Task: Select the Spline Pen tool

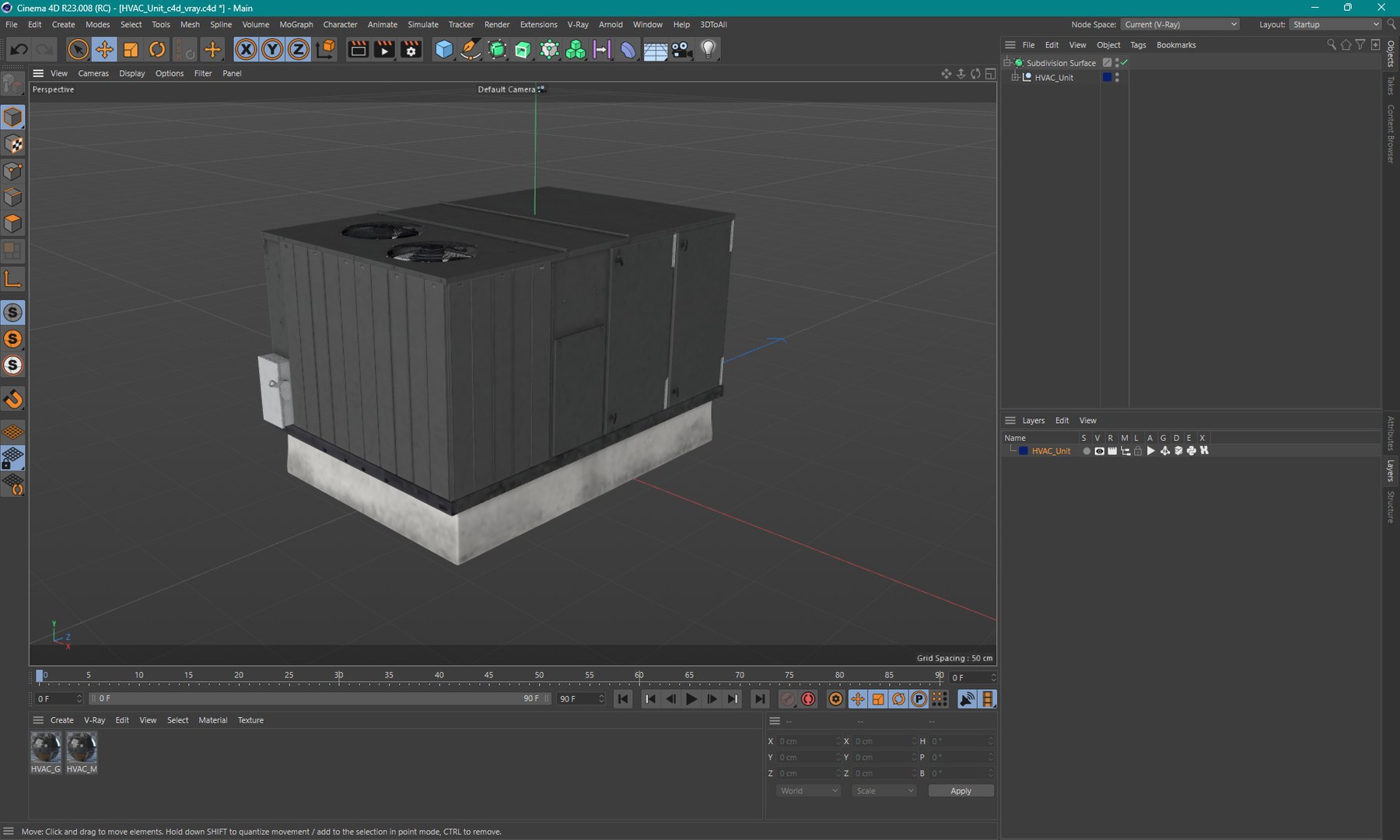Action: click(471, 50)
